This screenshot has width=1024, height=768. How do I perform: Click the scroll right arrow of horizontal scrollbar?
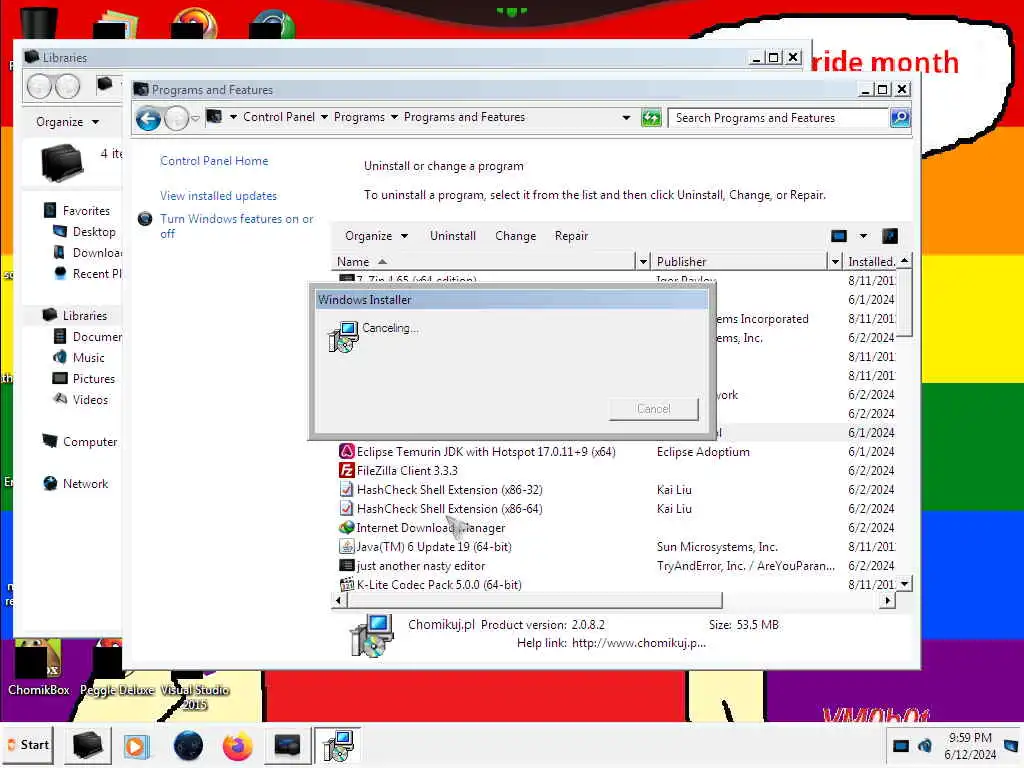(x=887, y=600)
